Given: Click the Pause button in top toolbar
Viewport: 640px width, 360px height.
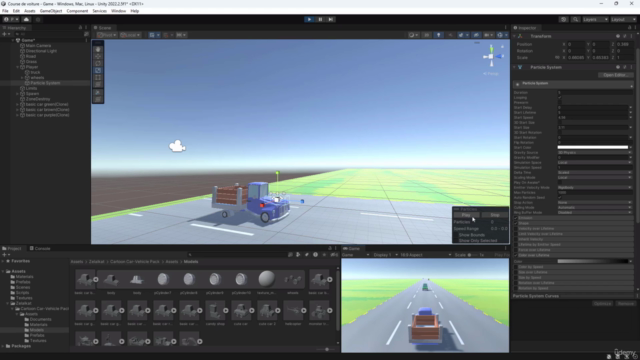Looking at the screenshot, I should [x=320, y=19].
